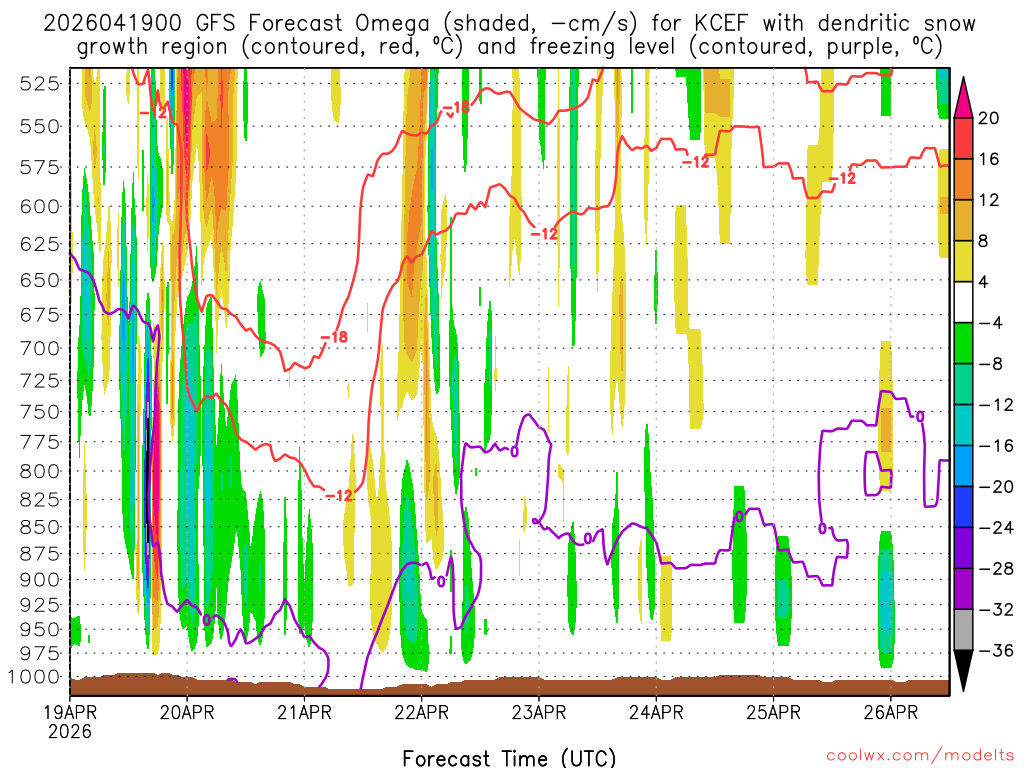The width and height of the screenshot is (1024, 768).
Task: Click the black bottom colorbar arrow
Action: coord(963,671)
